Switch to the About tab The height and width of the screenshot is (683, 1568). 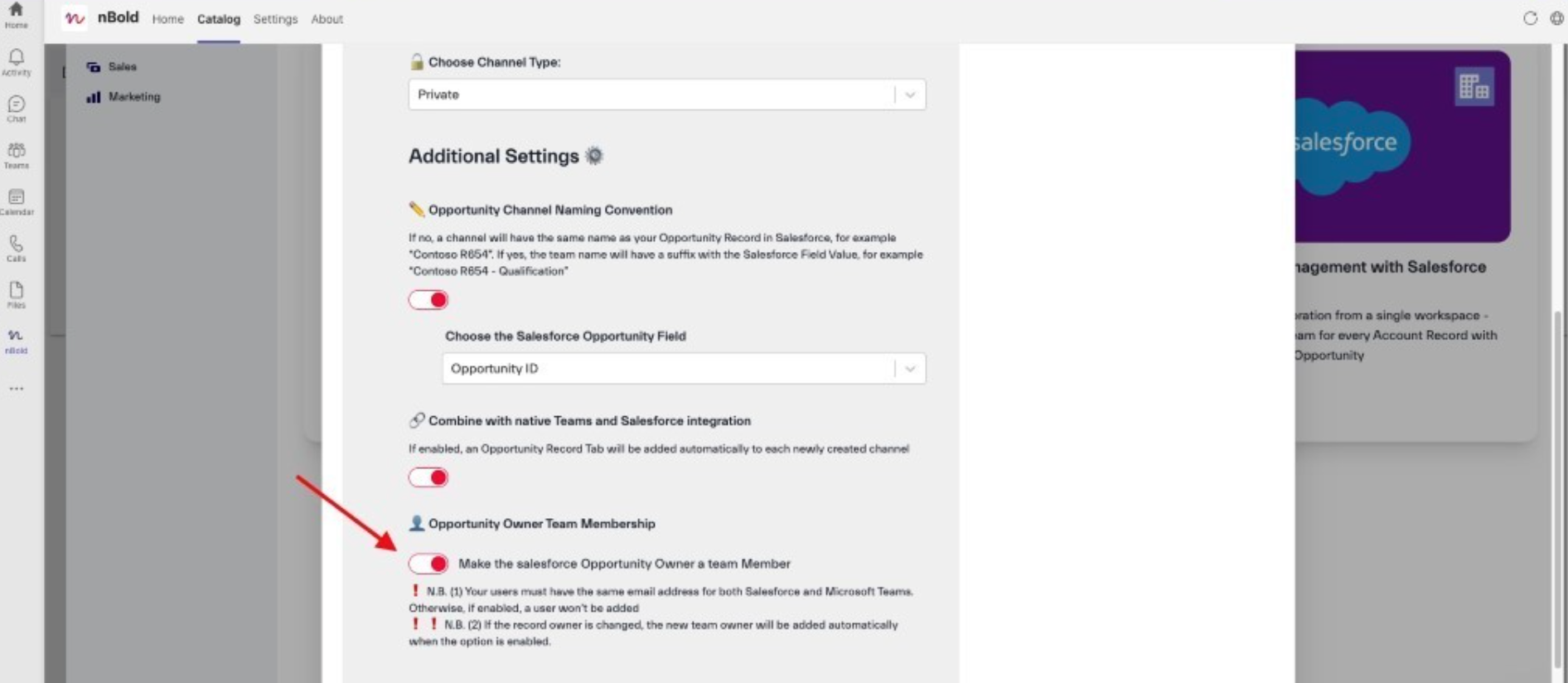point(327,19)
